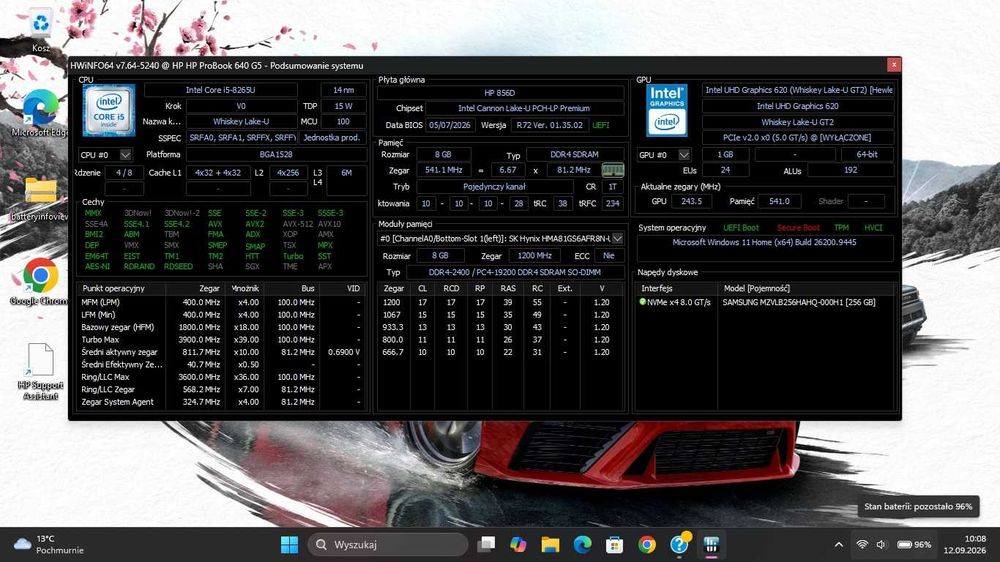Screen dimensions: 1000x562
Task: Click the Intel Graphics logo
Action: pyautogui.click(x=666, y=110)
